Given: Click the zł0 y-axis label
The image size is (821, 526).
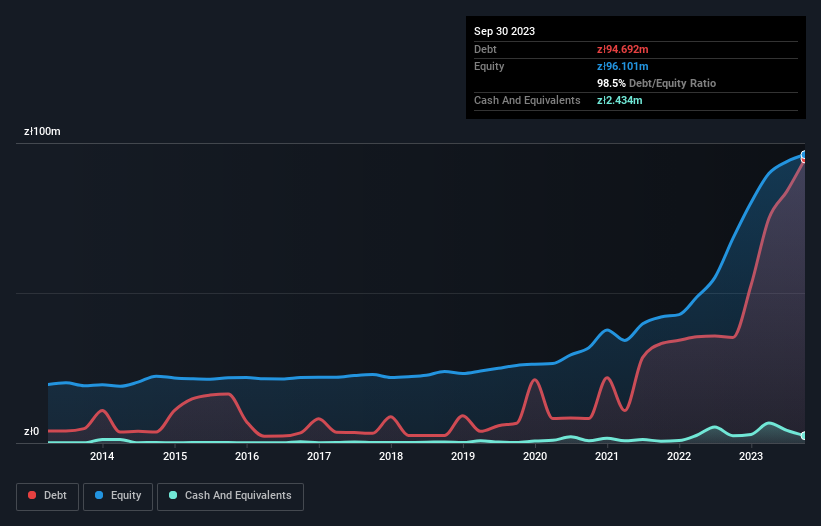Looking at the screenshot, I should [31, 431].
